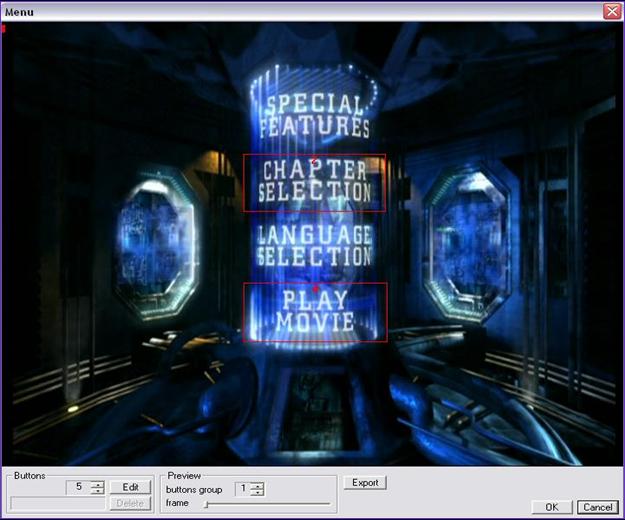Select the Play Movie button rectangle
The height and width of the screenshot is (520, 625).
314,312
